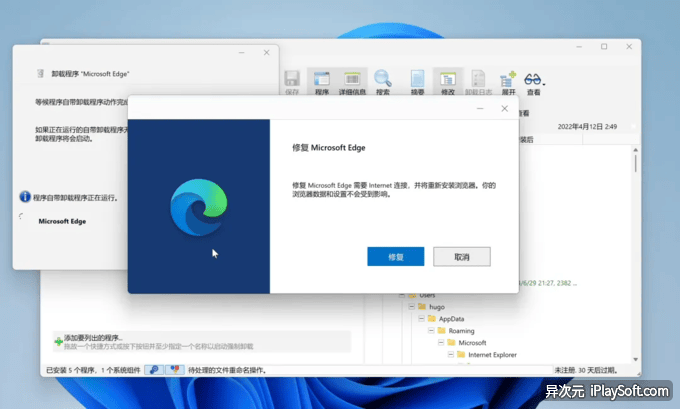Select the "Internet Explorer" tree label
The height and width of the screenshot is (409, 680).
click(492, 355)
